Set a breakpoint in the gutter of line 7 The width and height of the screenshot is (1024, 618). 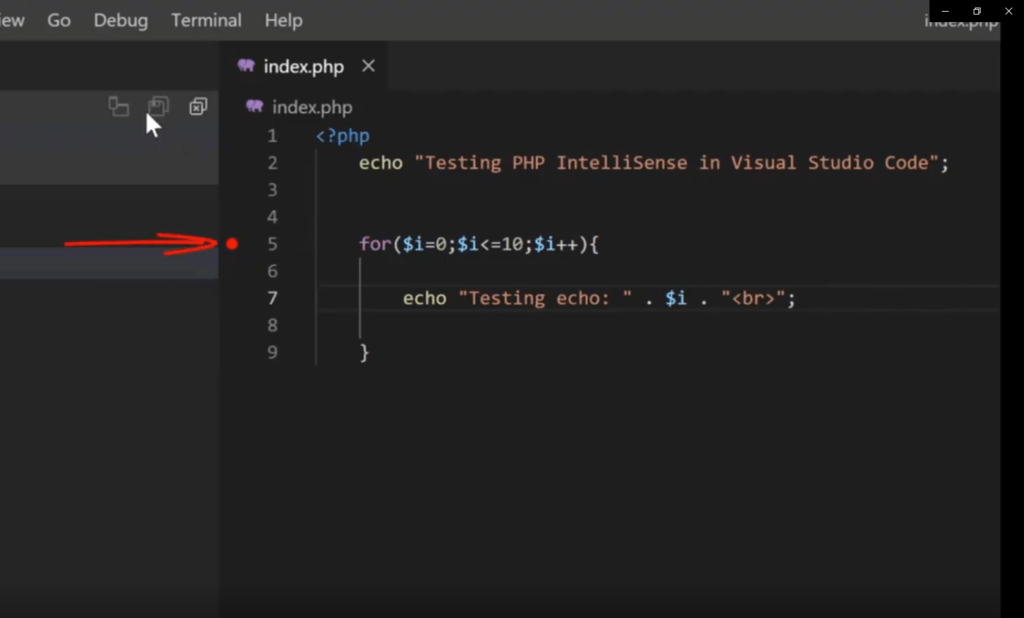[232, 297]
